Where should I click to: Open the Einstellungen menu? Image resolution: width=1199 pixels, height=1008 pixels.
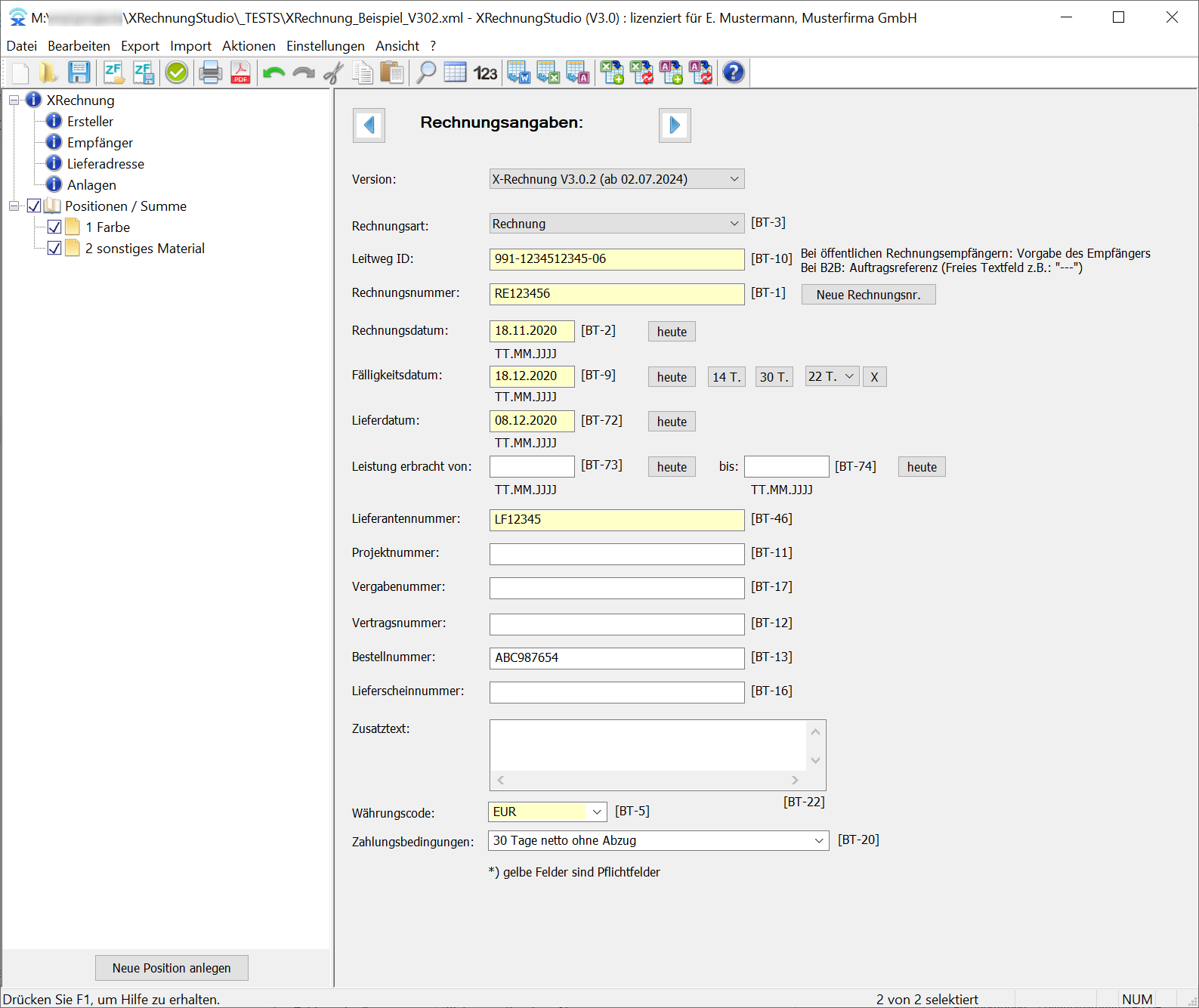coord(325,46)
